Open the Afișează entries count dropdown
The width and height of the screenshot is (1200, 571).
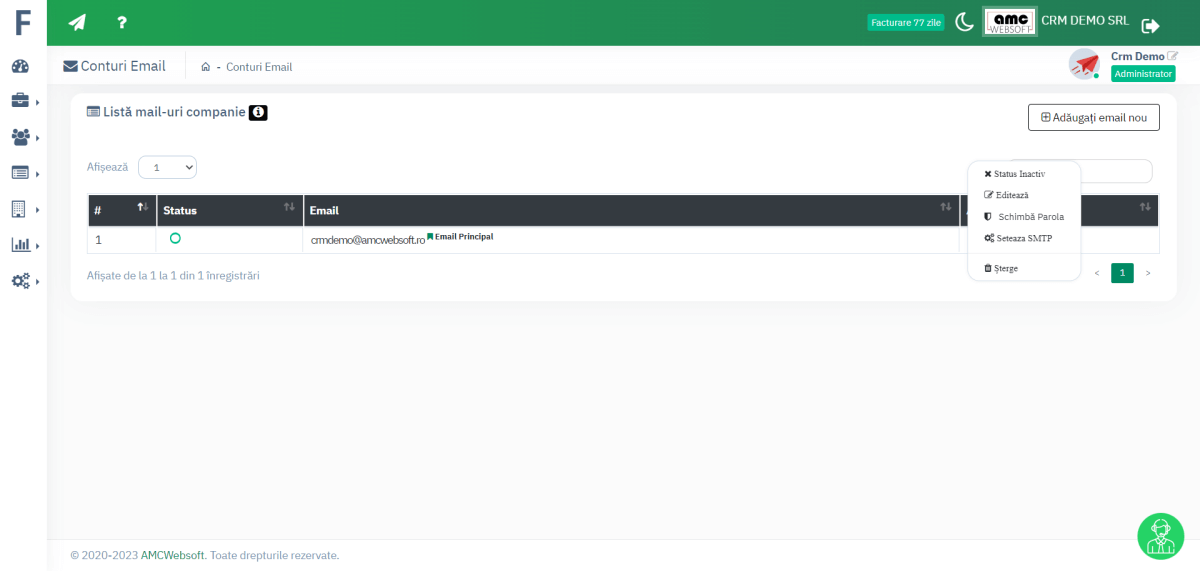[x=167, y=167]
